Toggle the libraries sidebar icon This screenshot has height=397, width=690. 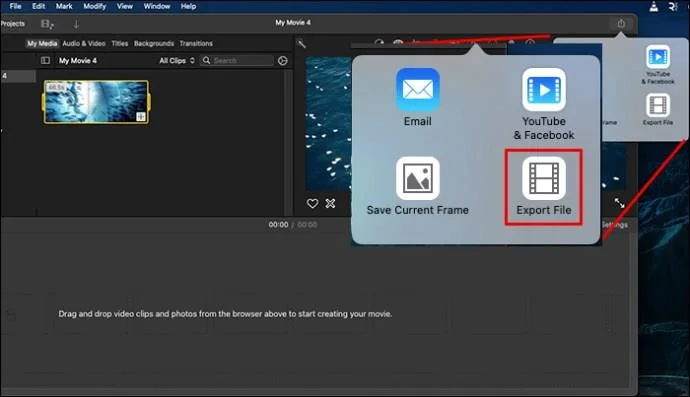pyautogui.click(x=45, y=60)
